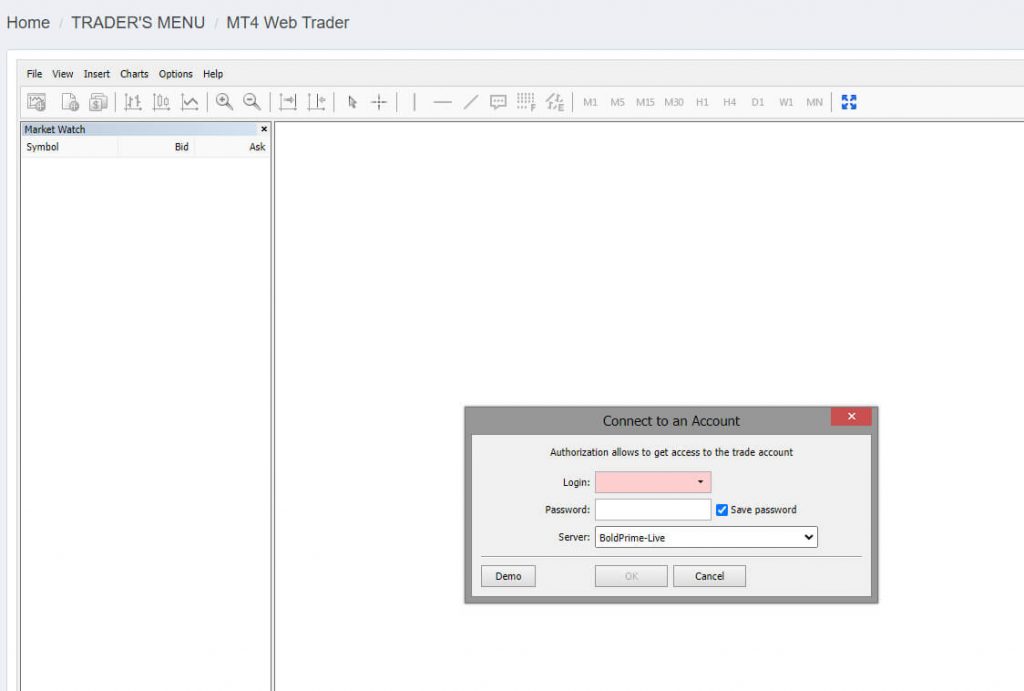Click MT4 Web Trader breadcrumb
The width and height of the screenshot is (1024, 691).
[x=287, y=22]
